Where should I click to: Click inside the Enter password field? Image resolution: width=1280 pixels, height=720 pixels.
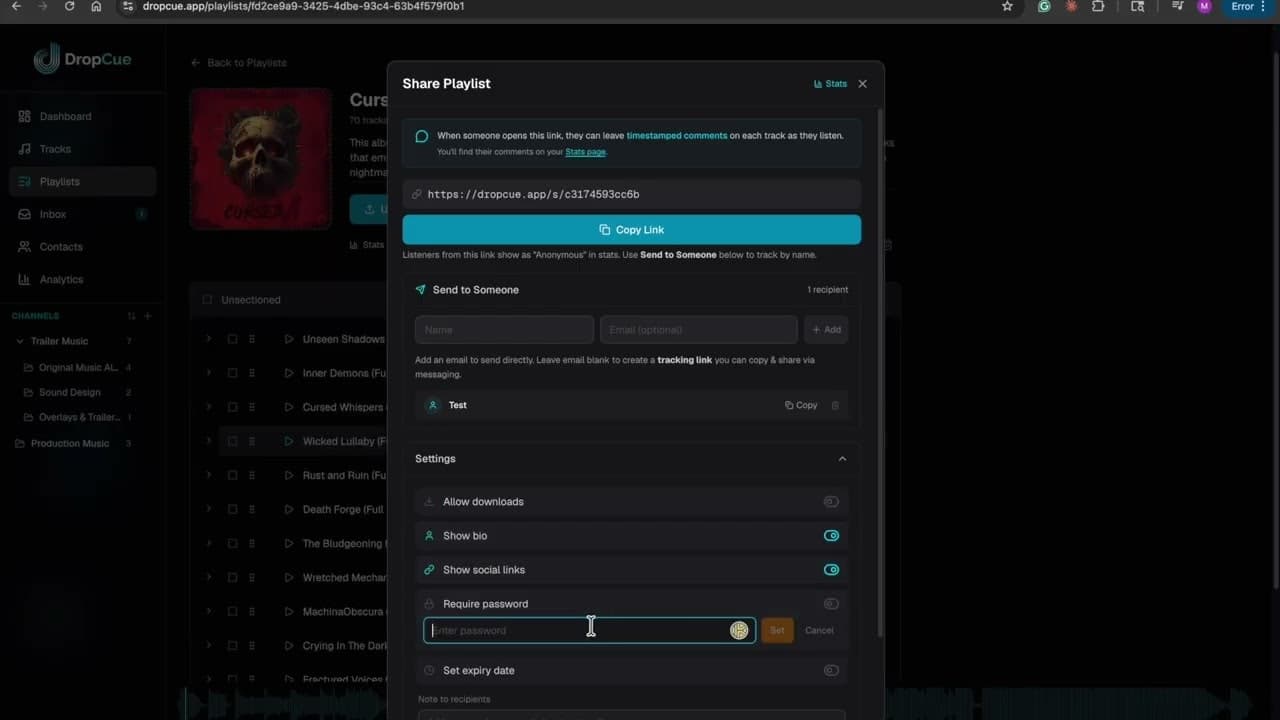point(560,630)
